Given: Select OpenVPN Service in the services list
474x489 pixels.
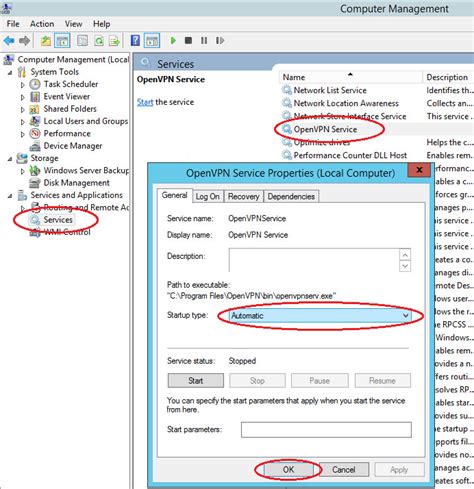Looking at the screenshot, I should point(325,129).
